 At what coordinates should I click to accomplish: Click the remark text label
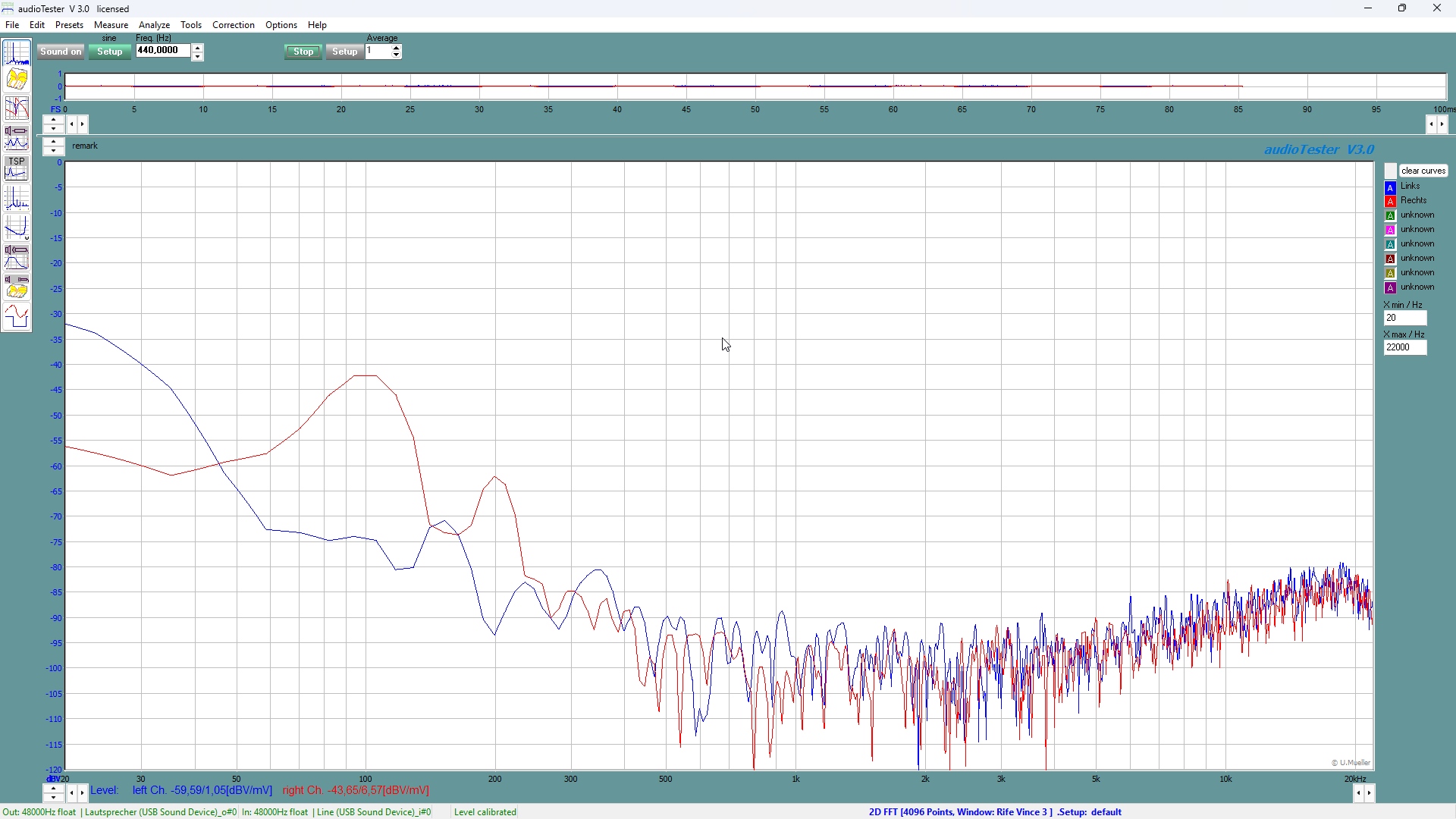(86, 146)
